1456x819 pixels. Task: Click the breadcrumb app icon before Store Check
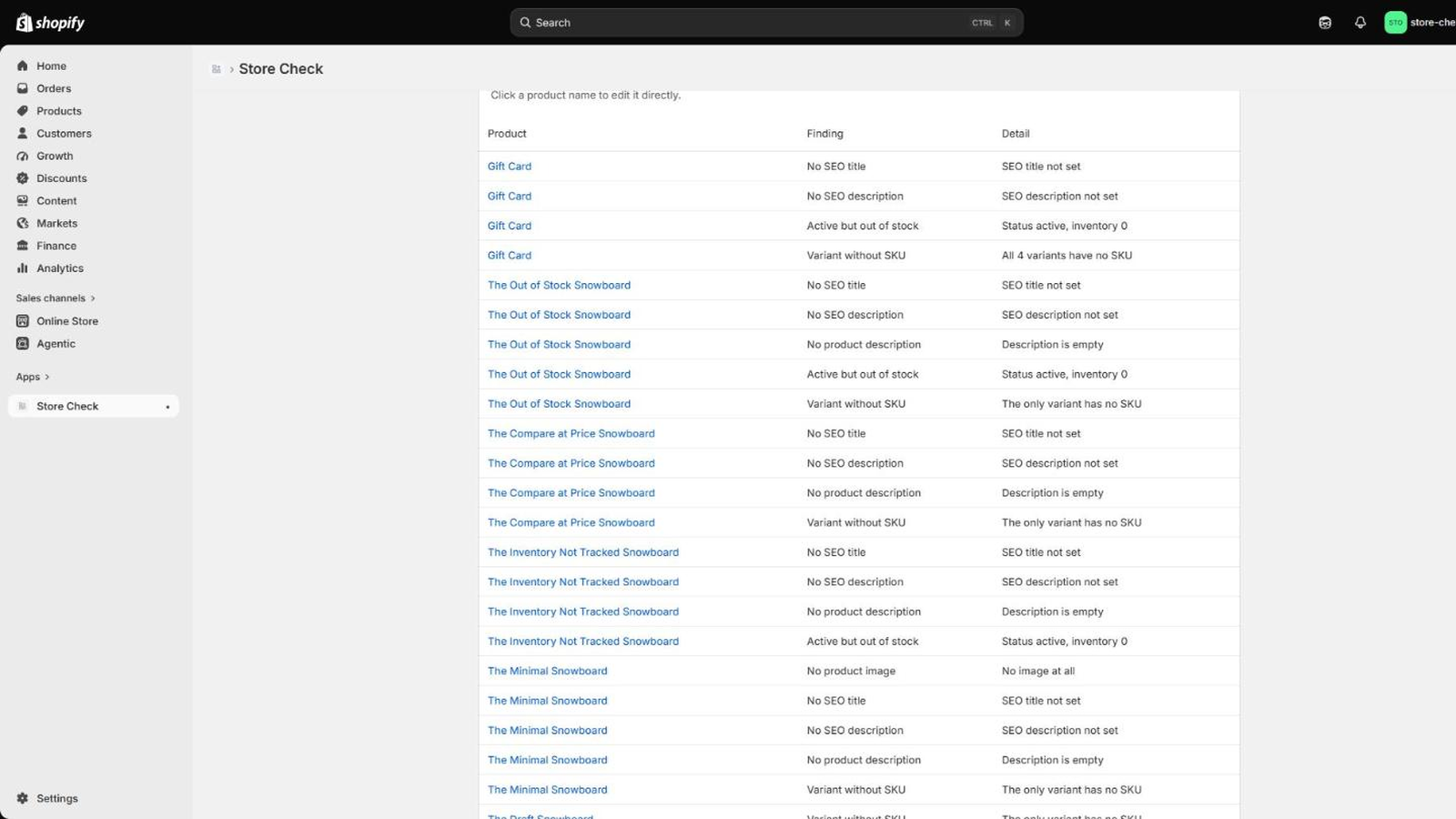[217, 69]
